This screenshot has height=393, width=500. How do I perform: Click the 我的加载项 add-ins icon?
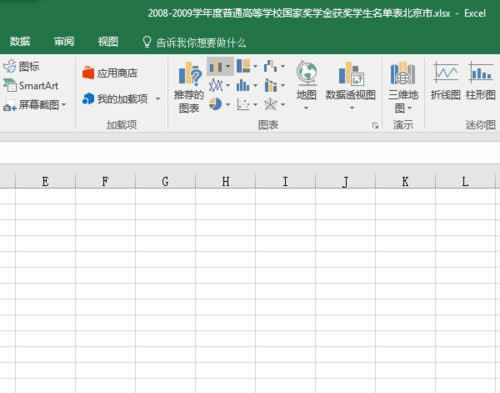tap(88, 99)
